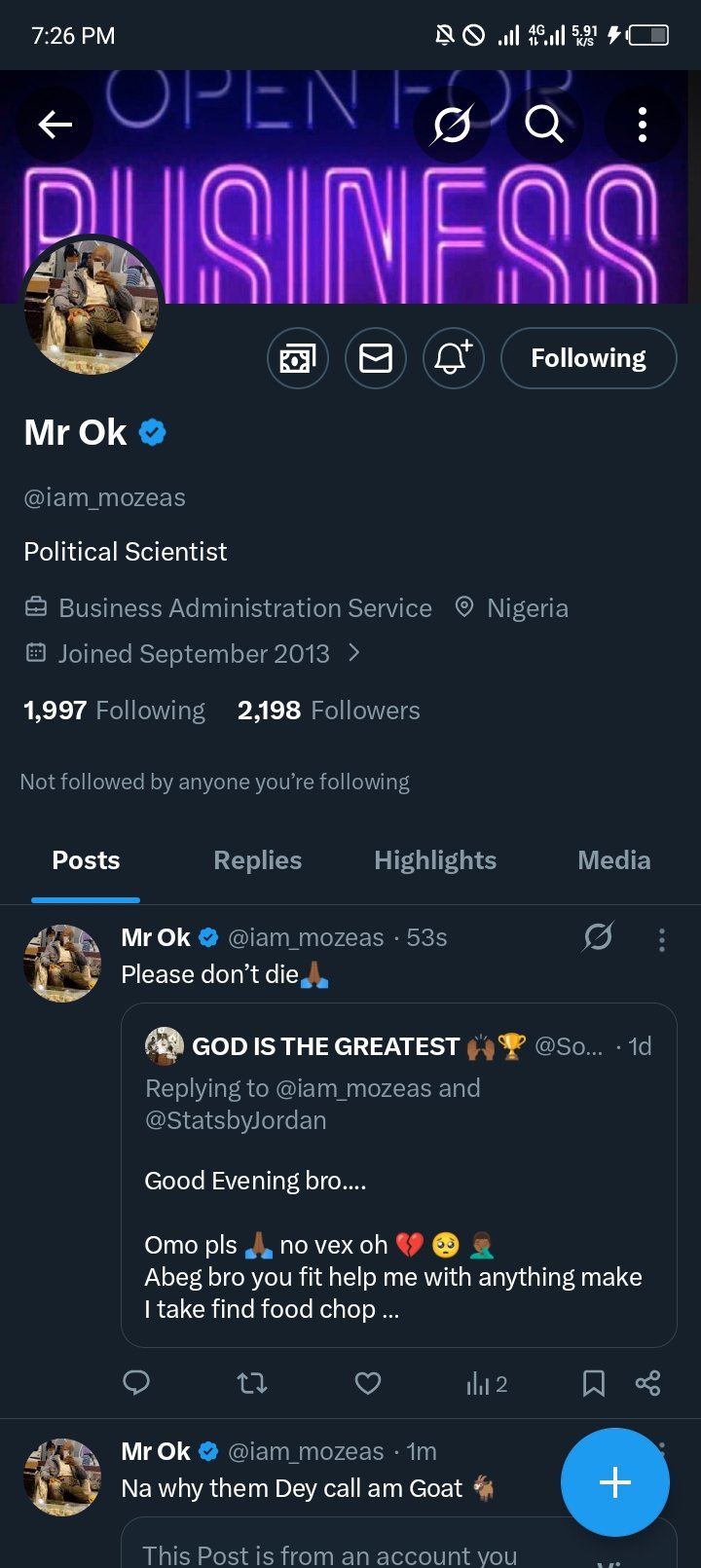This screenshot has width=701, height=1568.
Task: Open the first post's three-dot menu
Action: tap(662, 939)
